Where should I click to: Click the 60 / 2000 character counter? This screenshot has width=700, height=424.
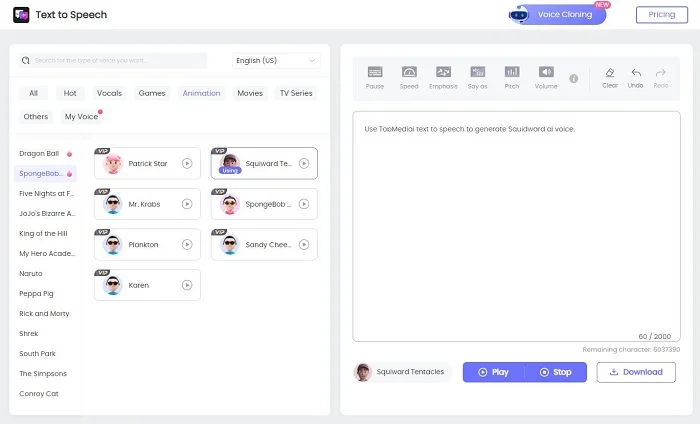654,336
